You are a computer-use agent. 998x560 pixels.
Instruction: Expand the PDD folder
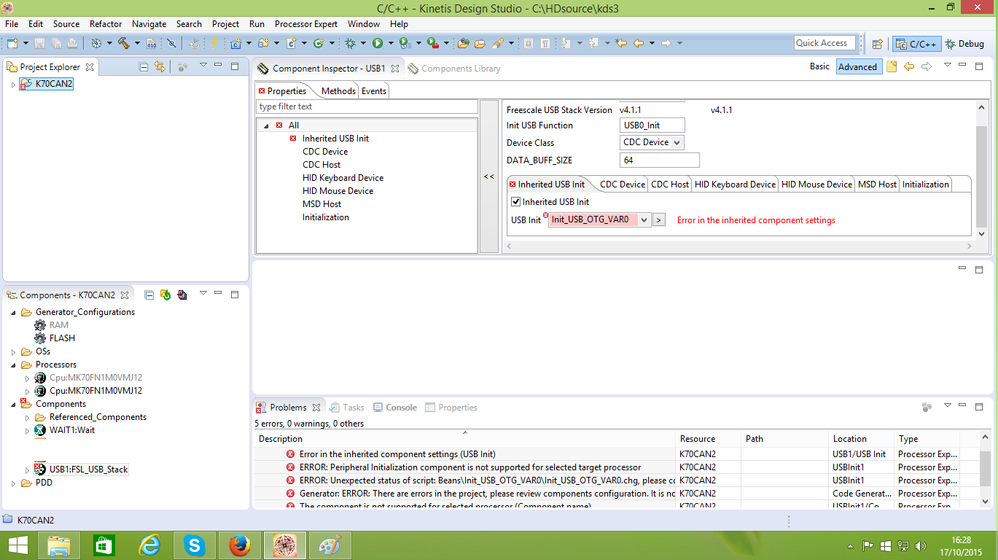13,484
